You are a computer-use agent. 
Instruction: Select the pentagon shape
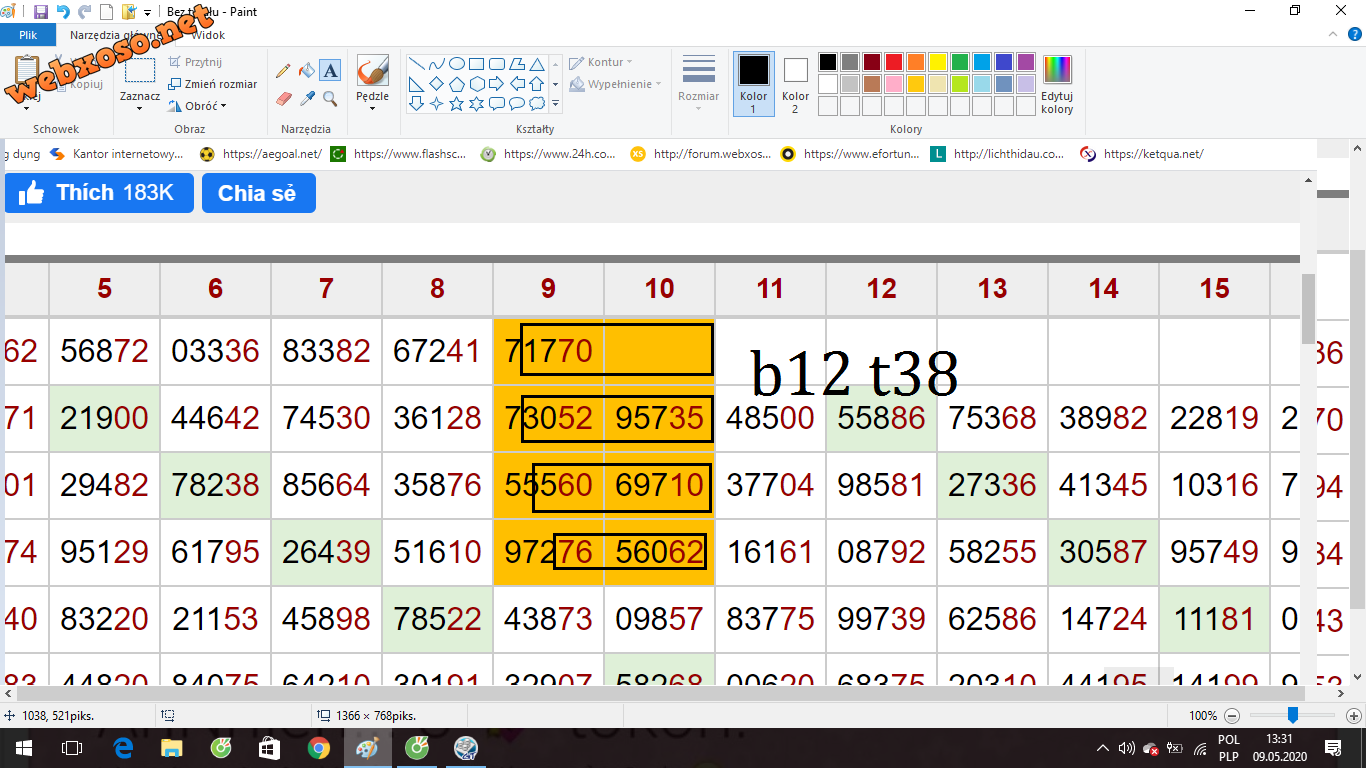click(x=457, y=83)
